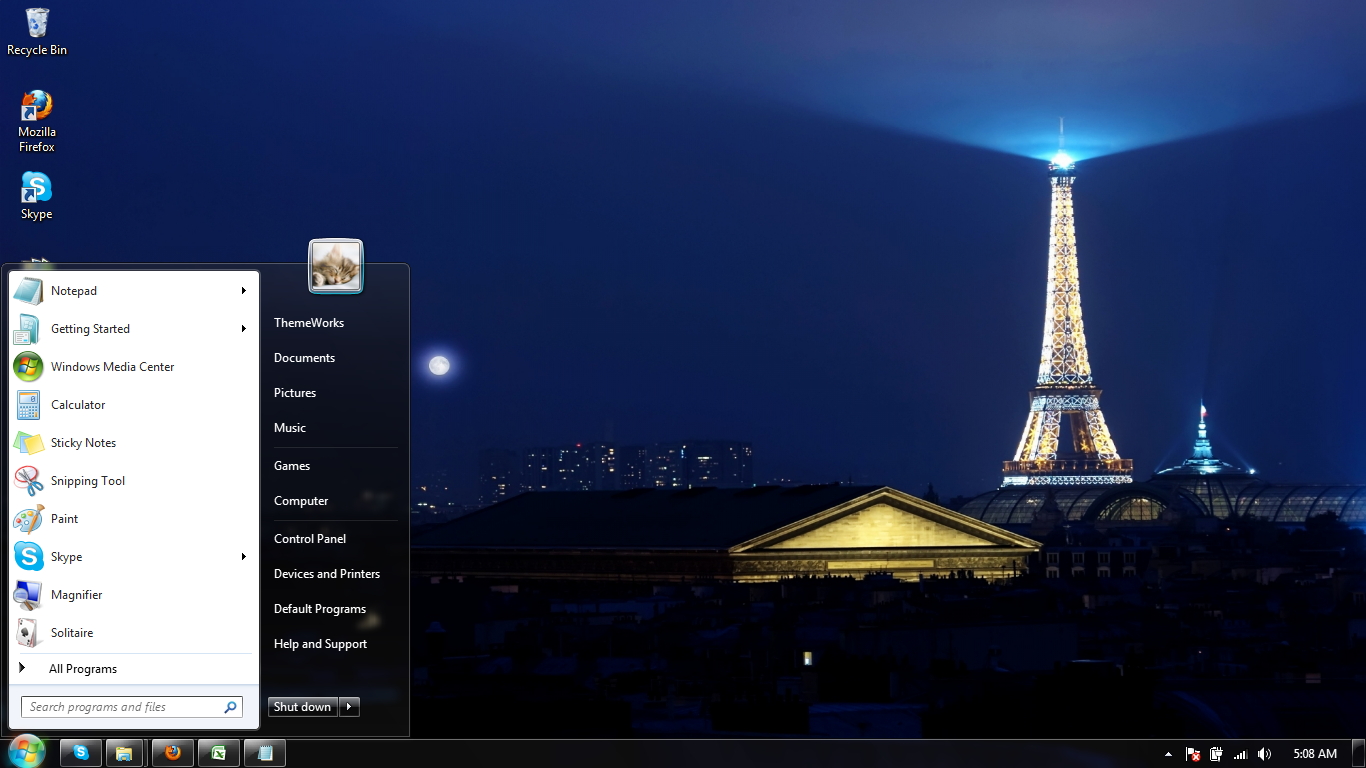Expand the Skype submenu arrow

[244, 557]
